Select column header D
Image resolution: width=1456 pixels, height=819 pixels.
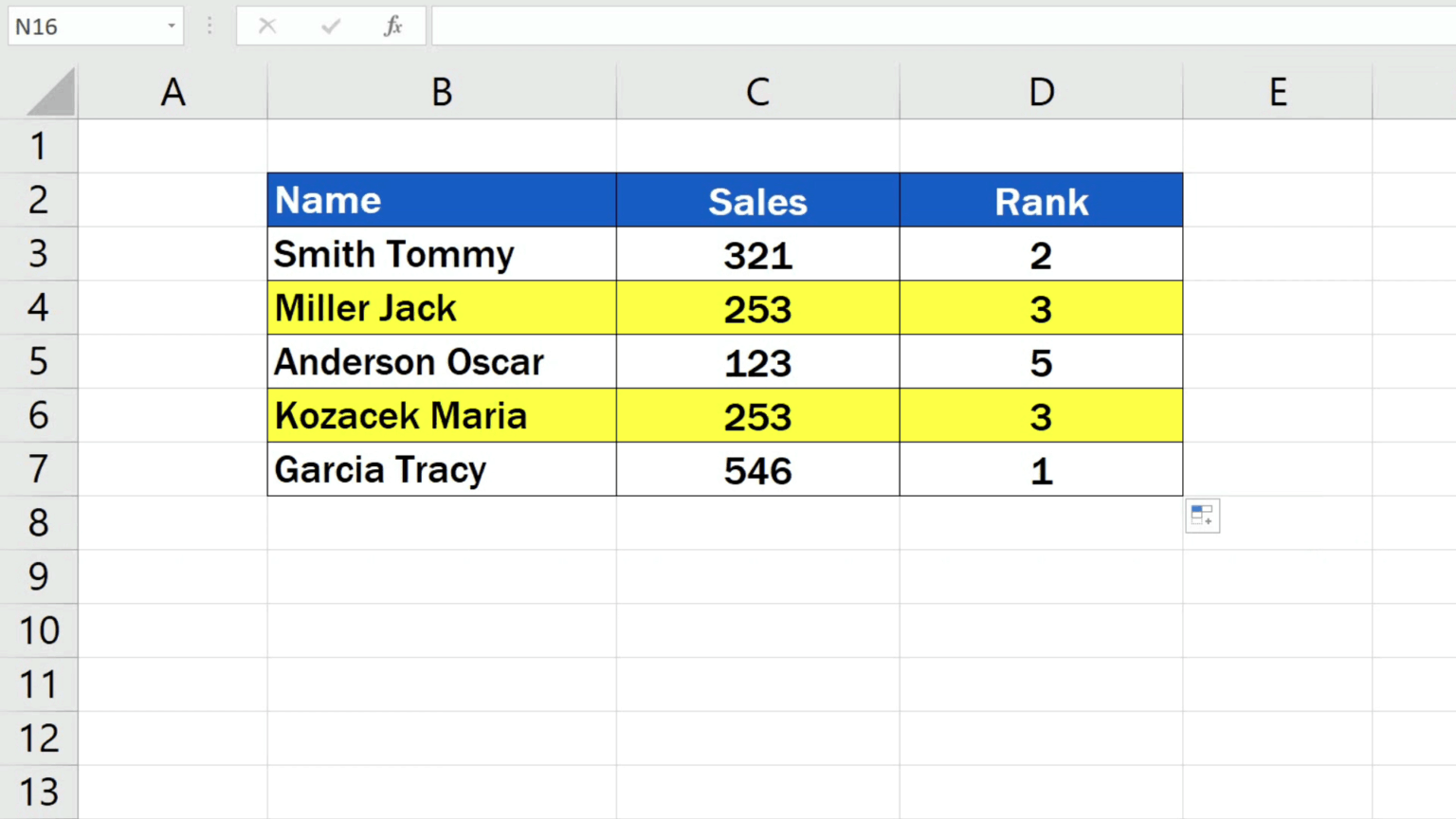click(1041, 91)
